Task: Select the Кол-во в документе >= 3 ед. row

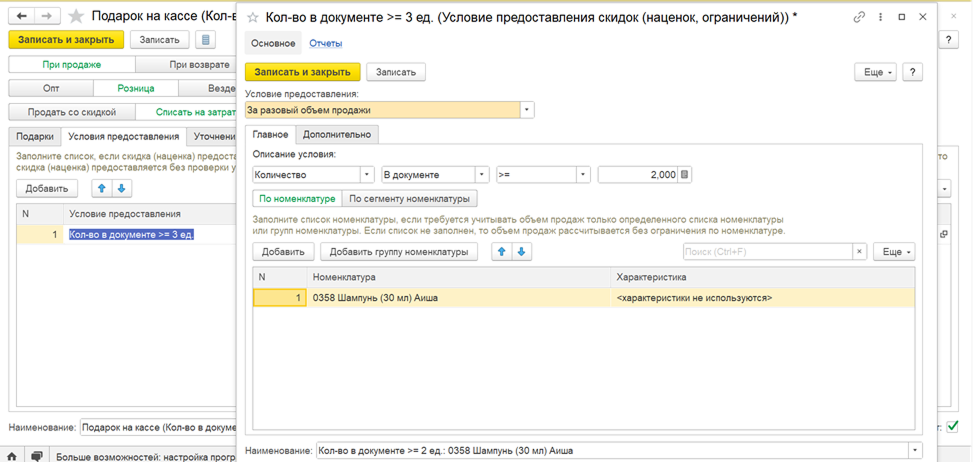Action: pyautogui.click(x=127, y=235)
